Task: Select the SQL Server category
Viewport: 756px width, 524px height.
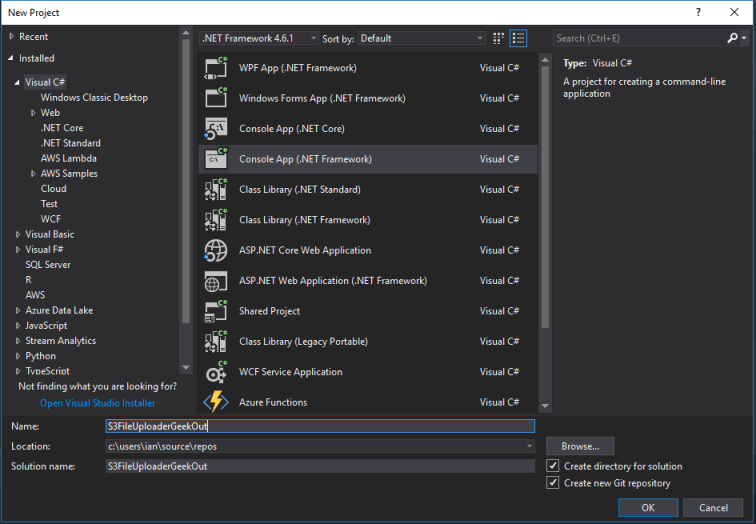Action: coord(48,265)
